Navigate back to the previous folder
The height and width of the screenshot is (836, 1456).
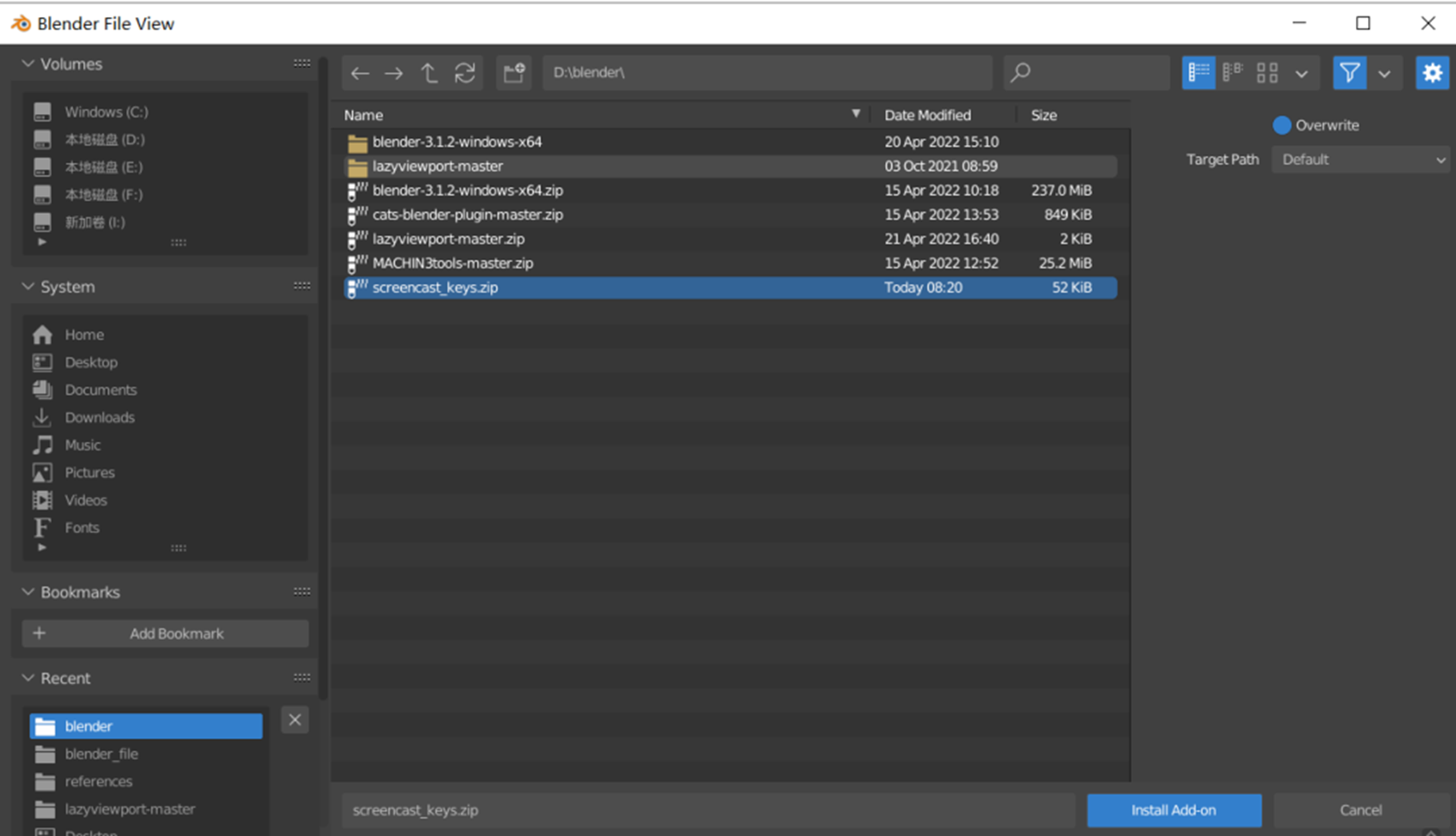tap(361, 72)
